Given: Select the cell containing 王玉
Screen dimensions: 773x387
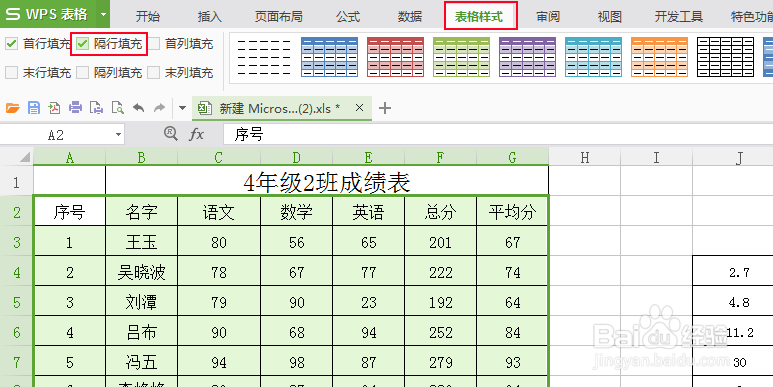Looking at the screenshot, I should 141,242.
